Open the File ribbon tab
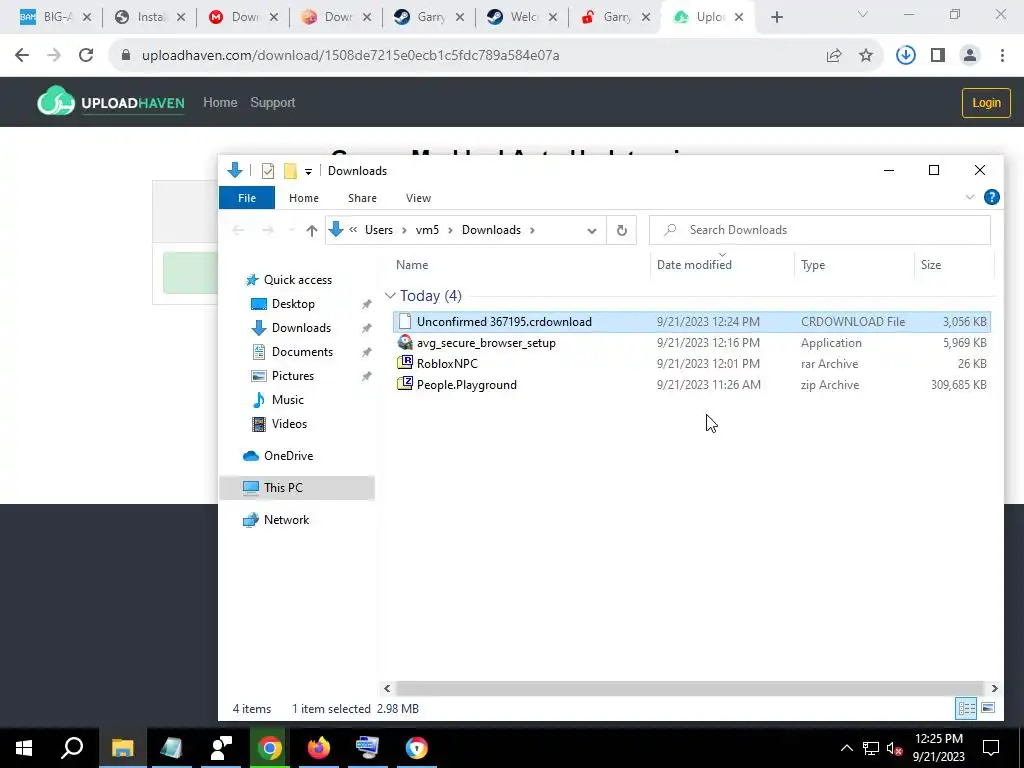This screenshot has width=1024, height=768. point(247,198)
